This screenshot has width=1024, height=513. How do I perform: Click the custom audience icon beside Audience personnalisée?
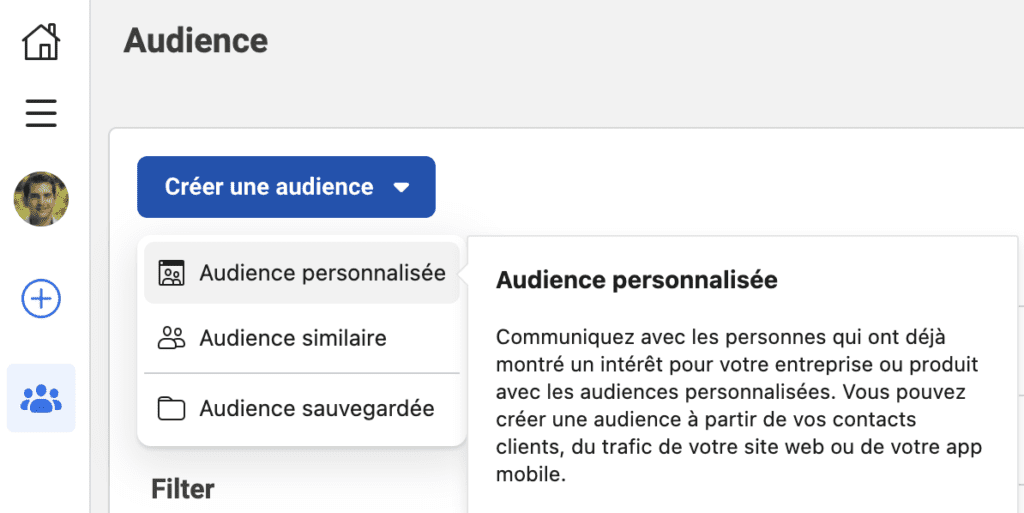[x=172, y=273]
